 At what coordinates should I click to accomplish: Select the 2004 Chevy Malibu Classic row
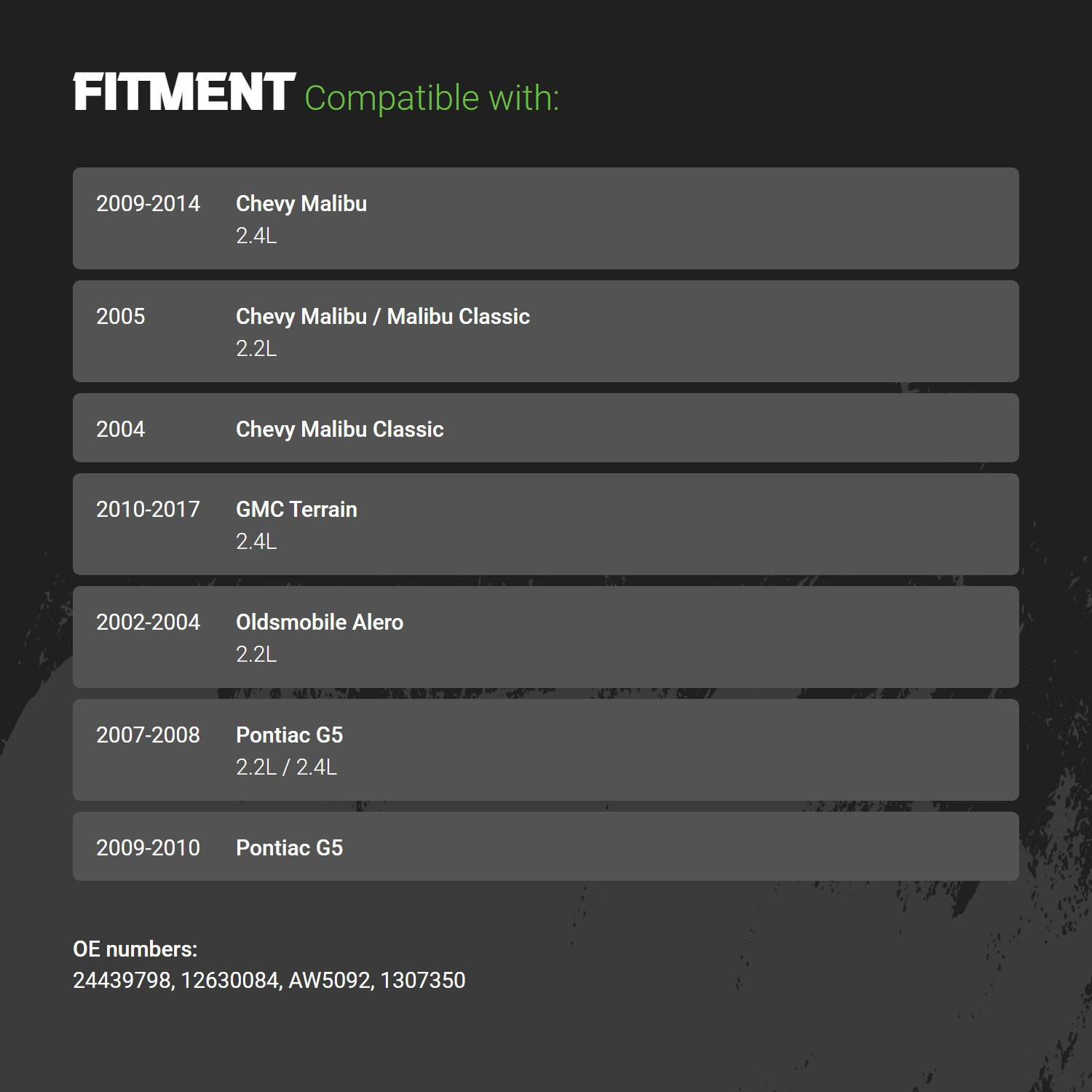(x=546, y=428)
